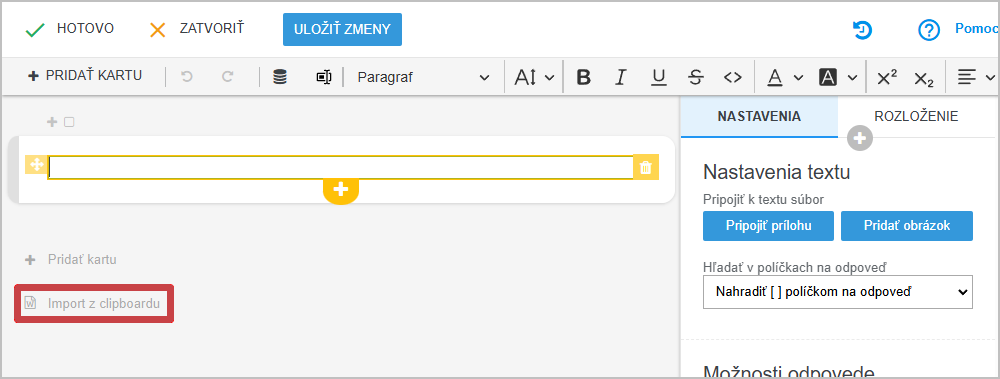Image resolution: width=1000 pixels, height=379 pixels.
Task: Open the font color picker arrow
Action: (798, 77)
